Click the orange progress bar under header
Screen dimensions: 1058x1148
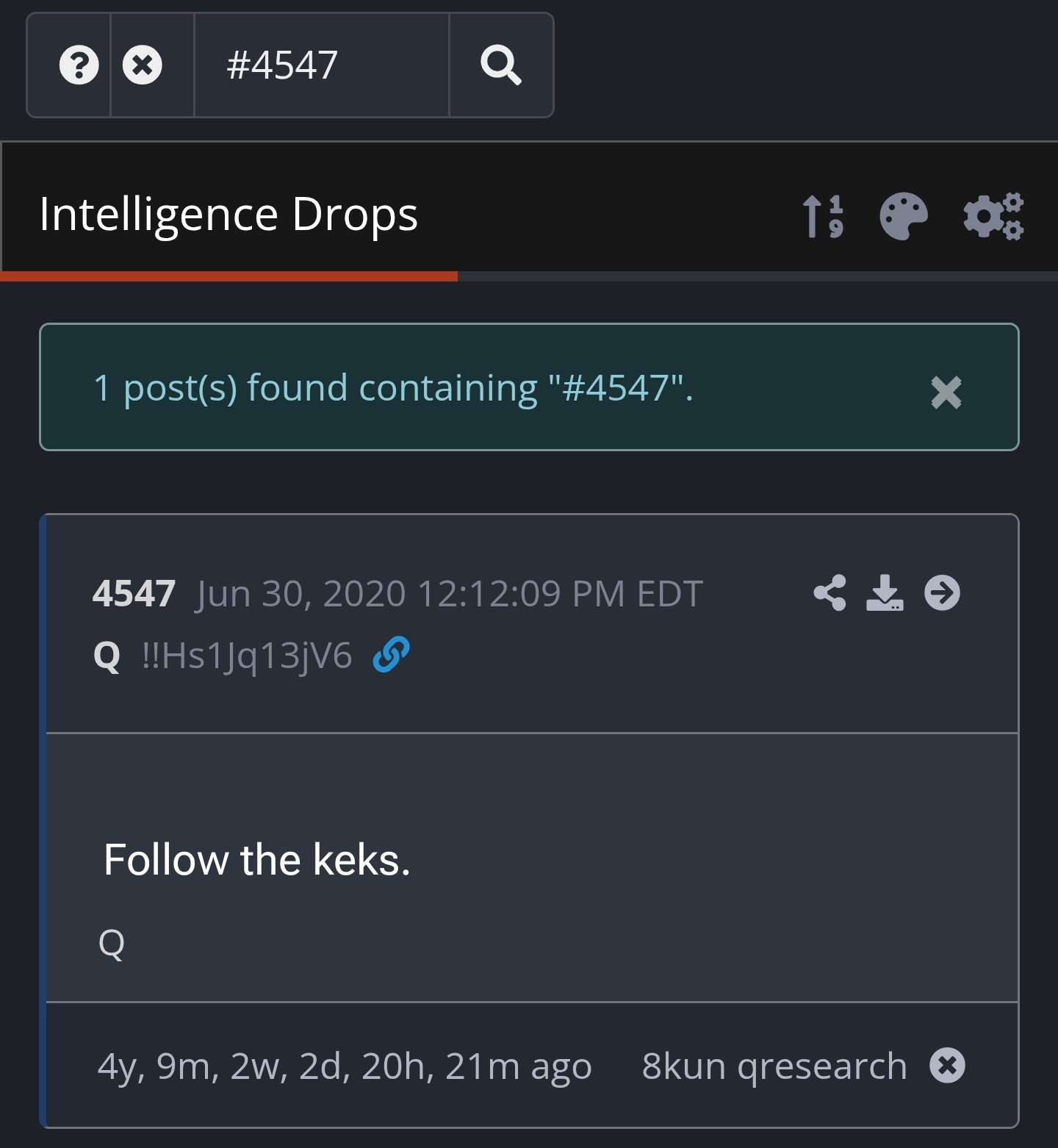coord(228,276)
